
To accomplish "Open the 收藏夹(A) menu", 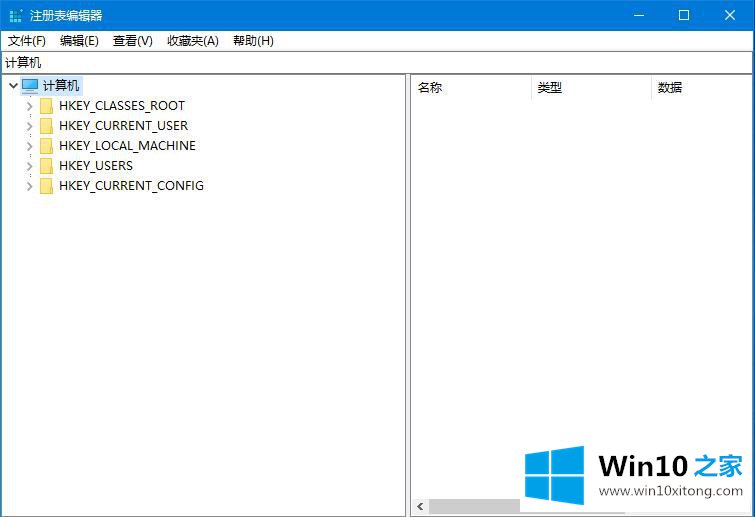I will tap(192, 41).
